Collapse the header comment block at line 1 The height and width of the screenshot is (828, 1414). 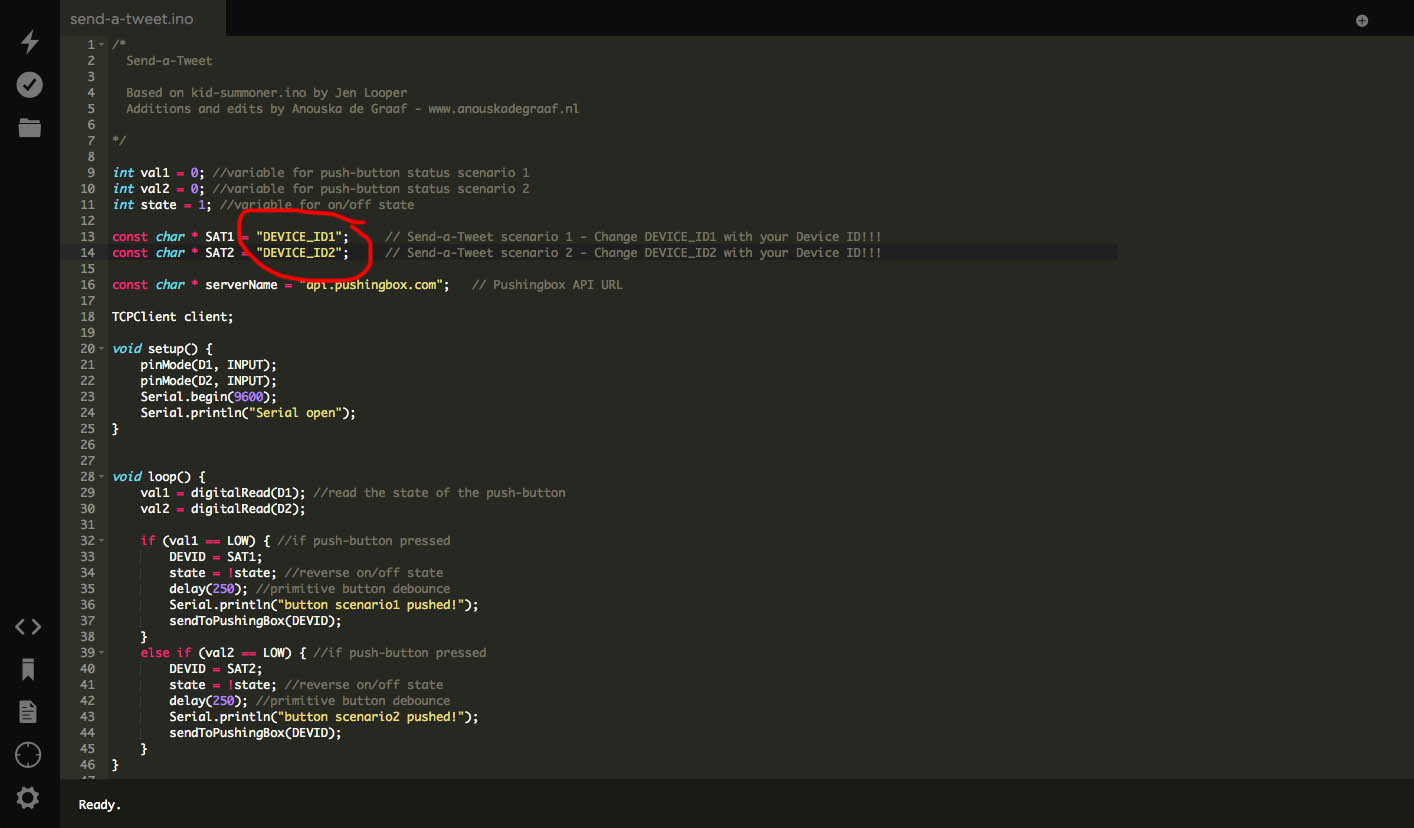[x=104, y=45]
